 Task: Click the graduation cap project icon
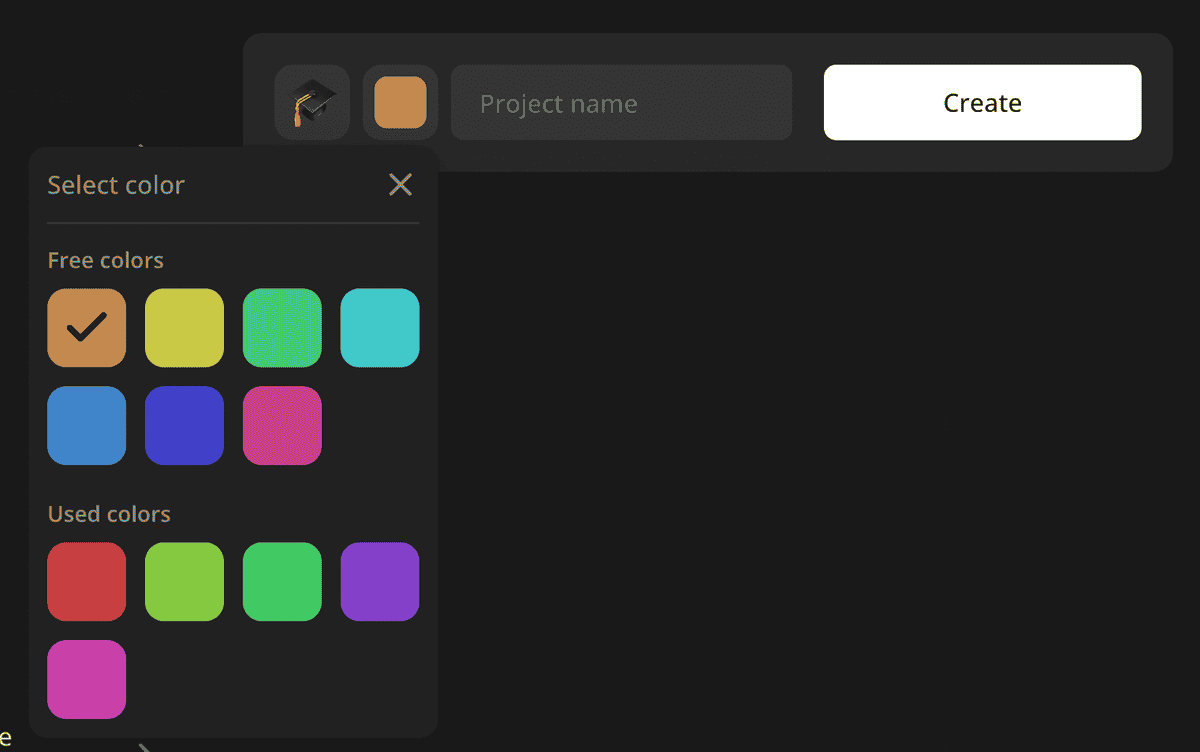click(311, 102)
